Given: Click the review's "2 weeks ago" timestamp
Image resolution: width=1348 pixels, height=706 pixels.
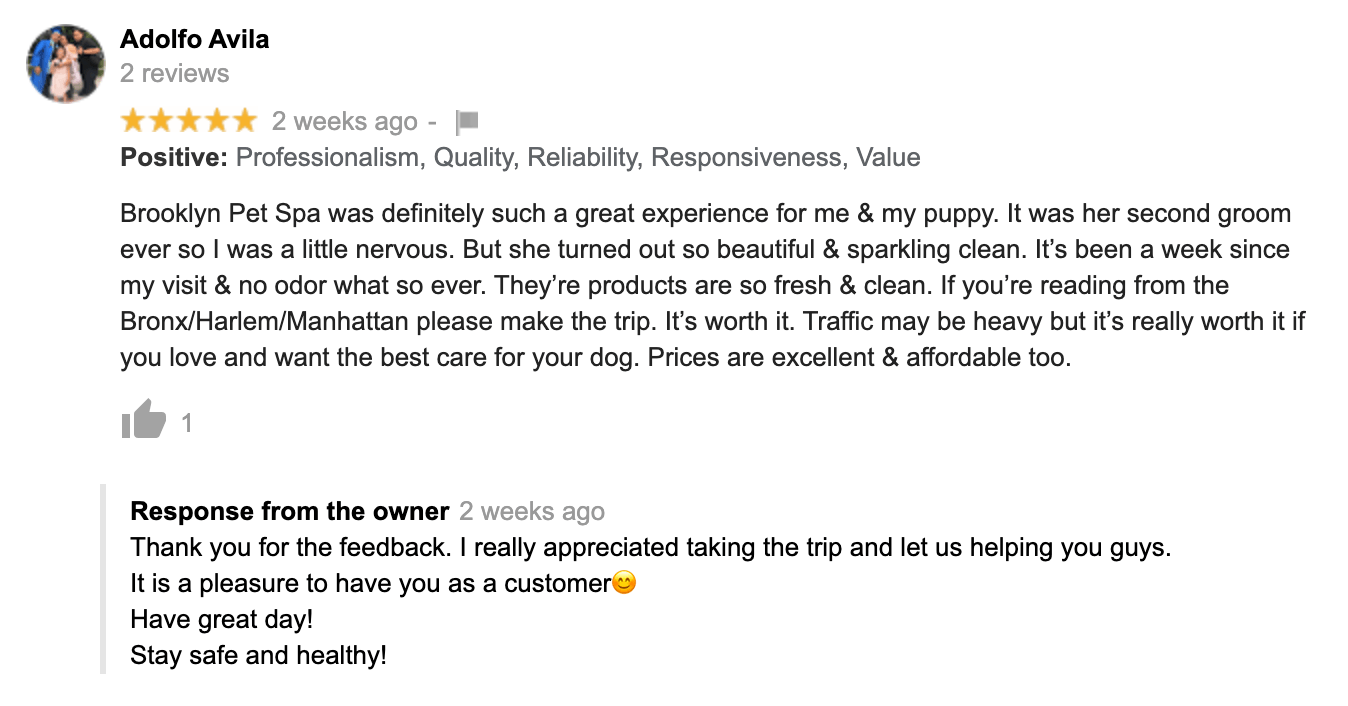Looking at the screenshot, I should click(x=344, y=122).
